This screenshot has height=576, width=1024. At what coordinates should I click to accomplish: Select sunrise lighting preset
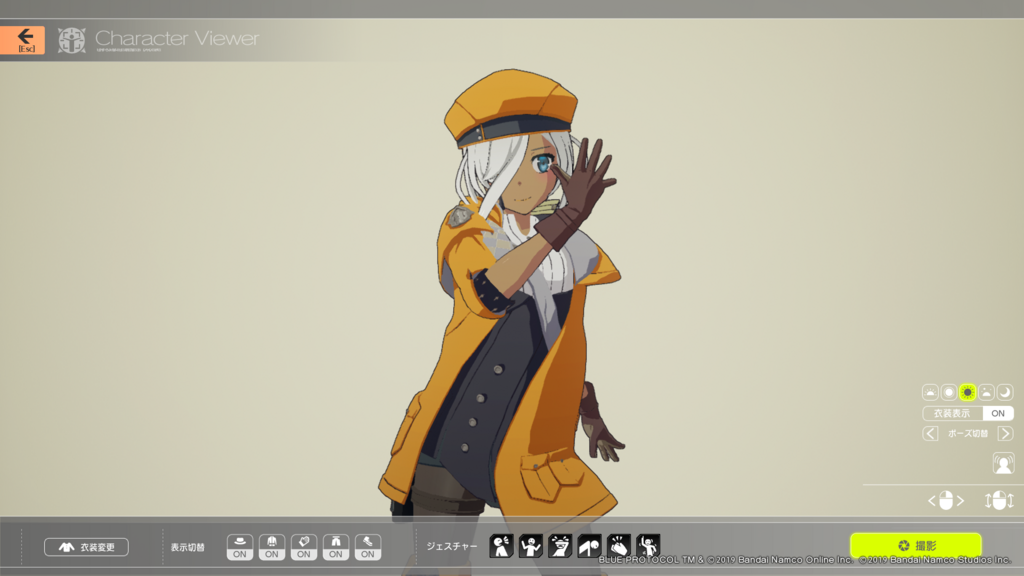click(x=930, y=392)
